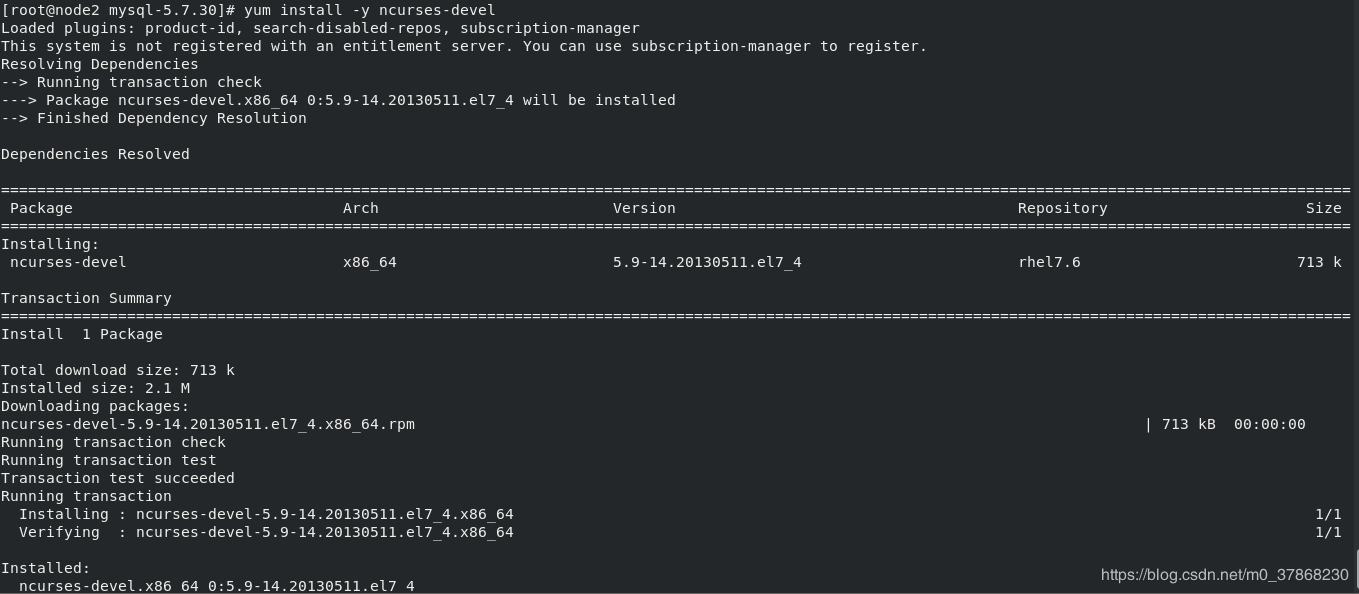
Task: Click the downloaded rpm filename line
Action: pyautogui.click(x=208, y=424)
